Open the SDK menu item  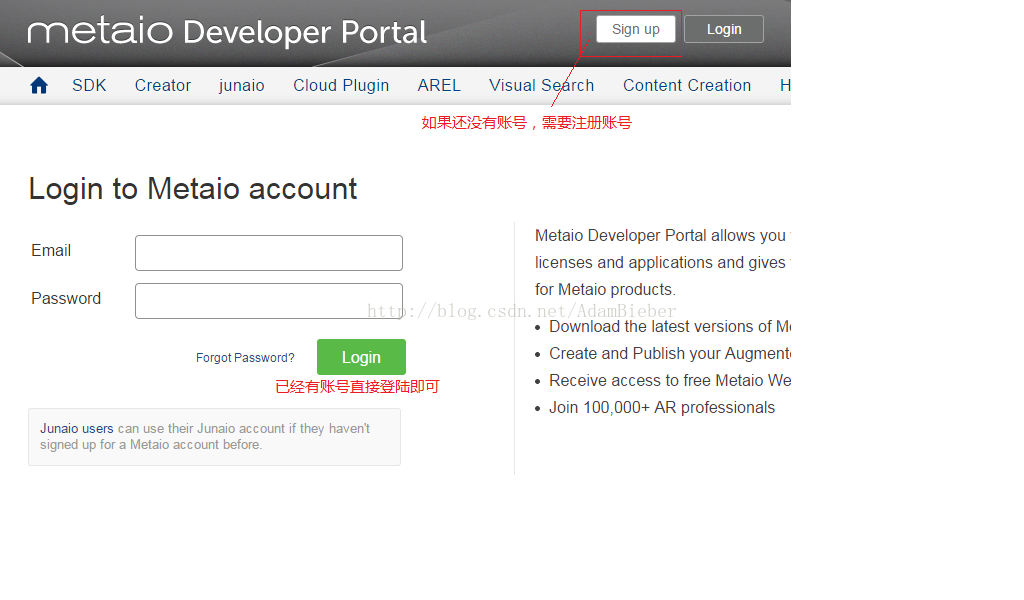coord(89,86)
